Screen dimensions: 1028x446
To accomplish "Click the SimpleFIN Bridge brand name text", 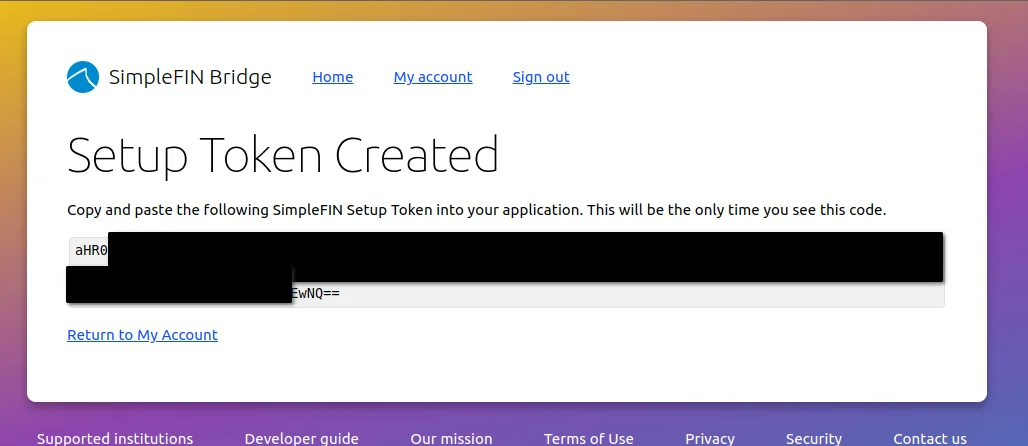I will pos(189,77).
